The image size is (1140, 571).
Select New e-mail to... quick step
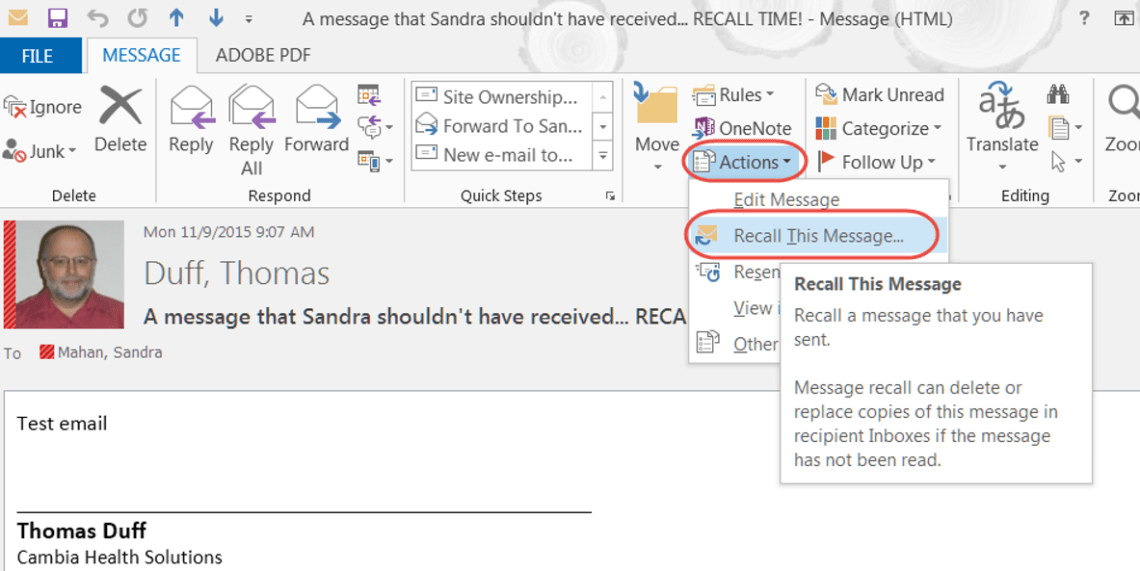tap(502, 155)
